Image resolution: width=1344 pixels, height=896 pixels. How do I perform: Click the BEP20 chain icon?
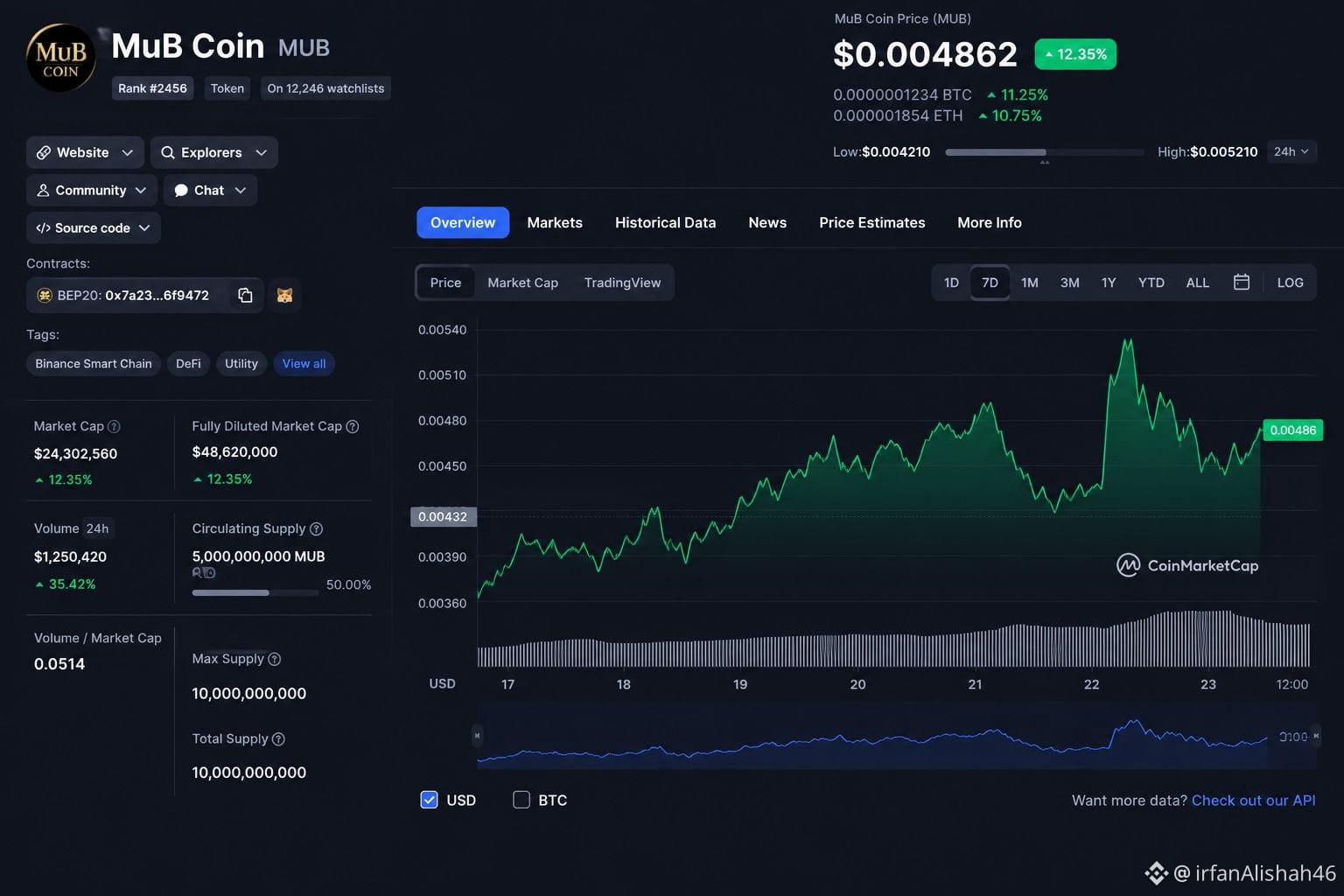(45, 296)
